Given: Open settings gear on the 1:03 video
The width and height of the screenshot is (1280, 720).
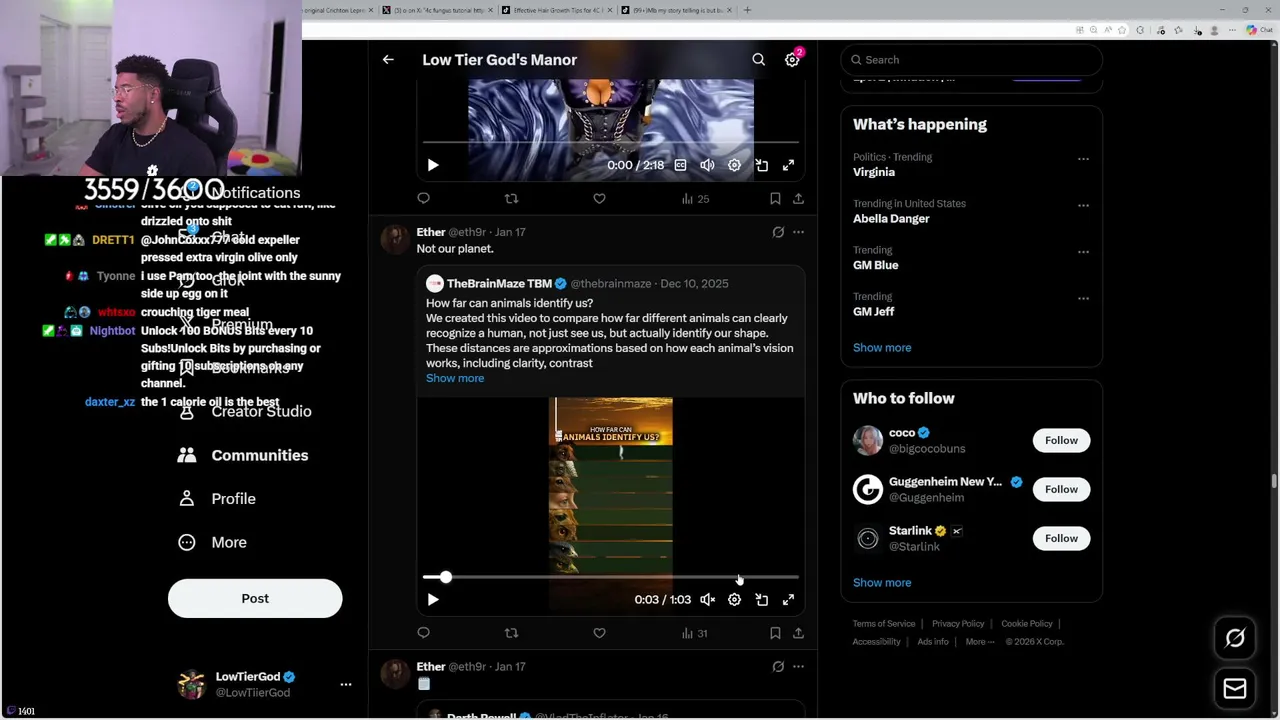Looking at the screenshot, I should pos(735,600).
